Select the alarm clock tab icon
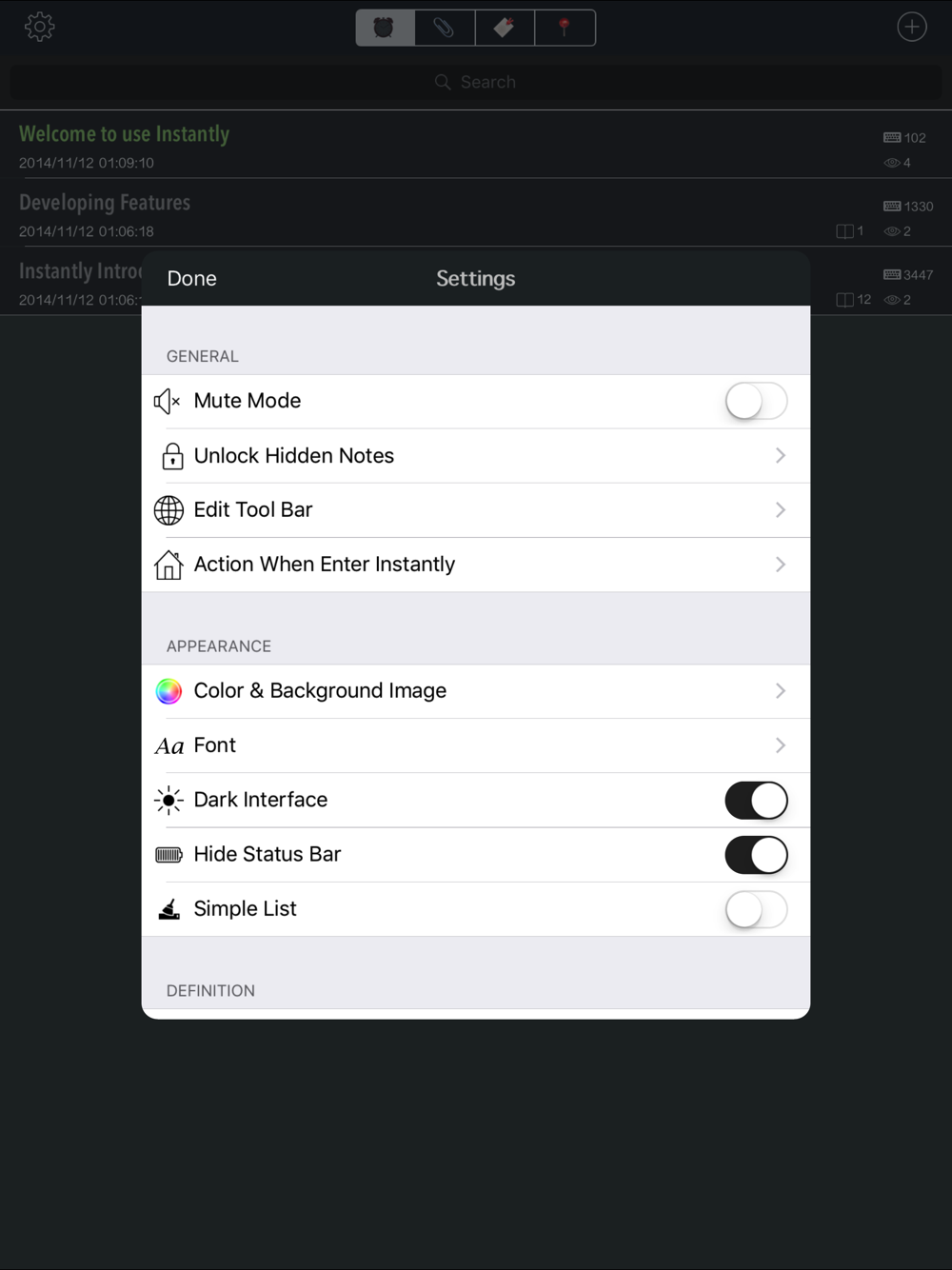The image size is (952, 1270). click(385, 28)
